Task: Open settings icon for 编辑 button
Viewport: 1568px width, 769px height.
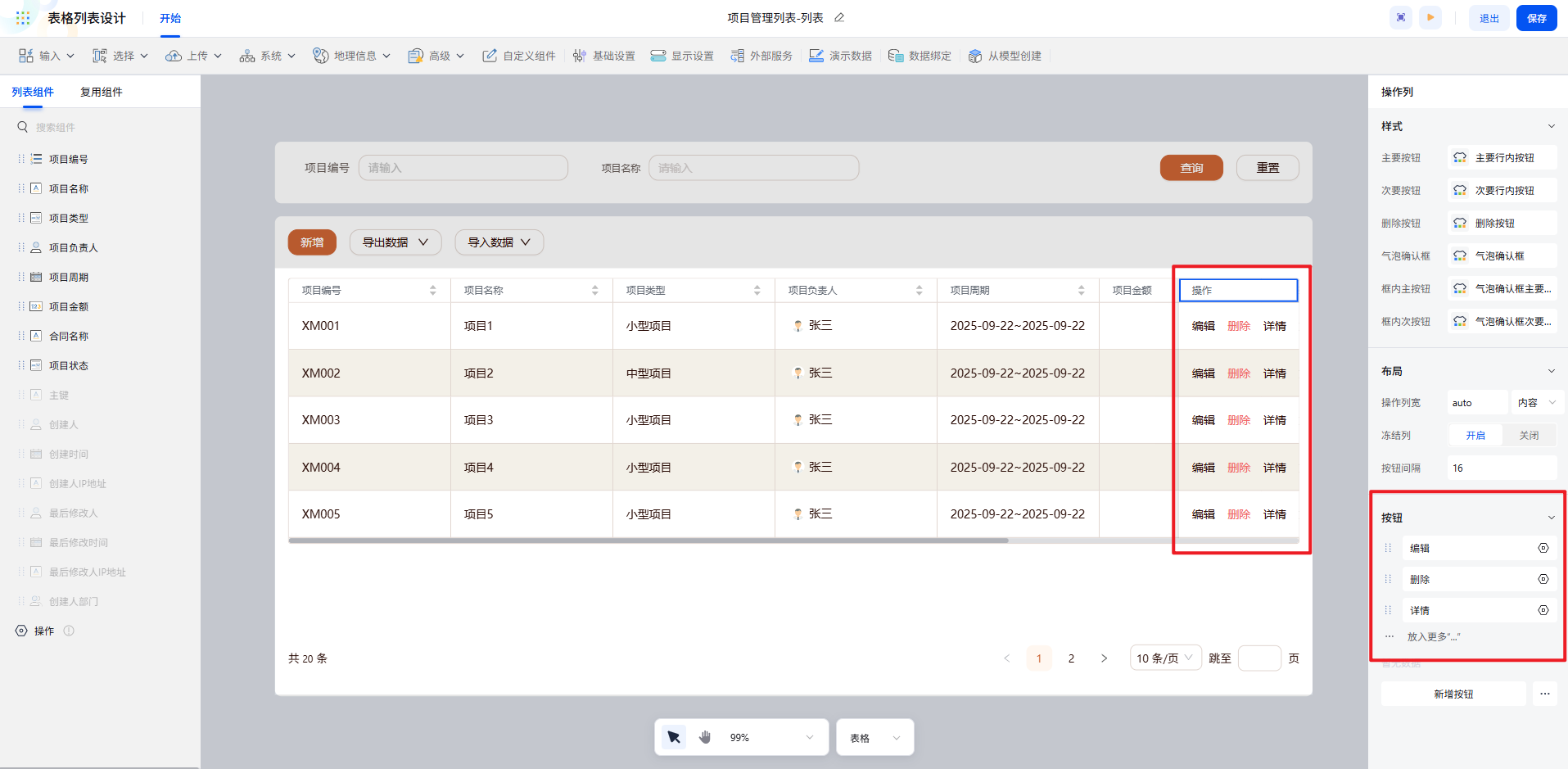Action: pyautogui.click(x=1543, y=548)
